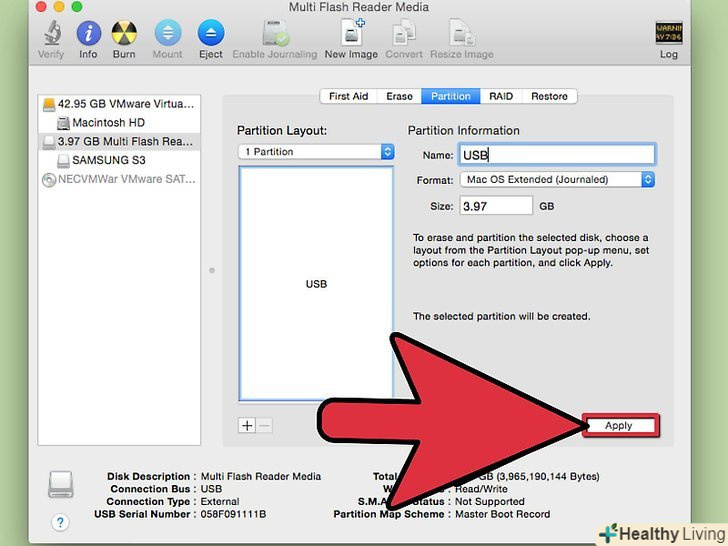The image size is (728, 546).
Task: Click the Verify microscope icon
Action: point(52,33)
